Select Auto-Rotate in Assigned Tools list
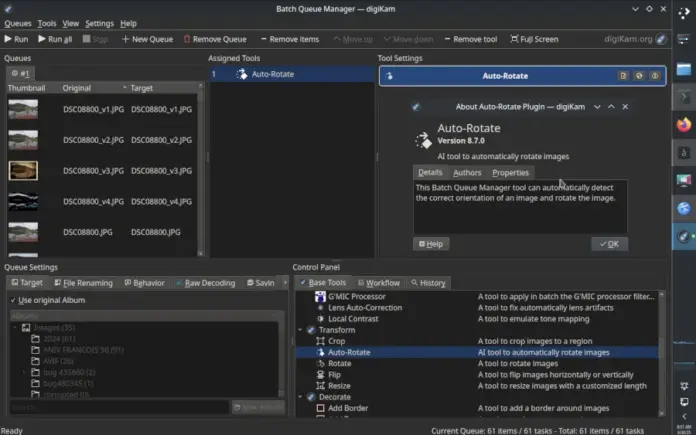This screenshot has height=435, width=696. (x=292, y=74)
